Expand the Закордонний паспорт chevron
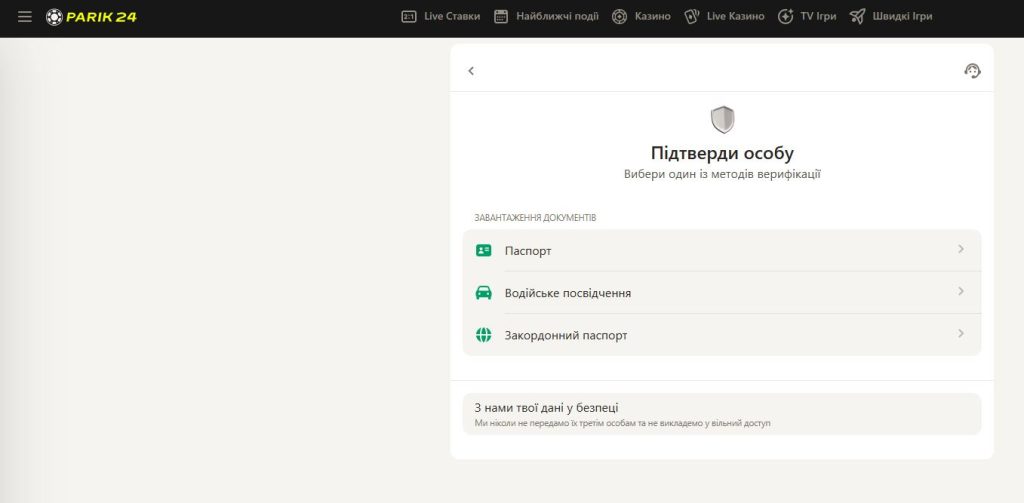The width and height of the screenshot is (1024, 503). [960, 334]
